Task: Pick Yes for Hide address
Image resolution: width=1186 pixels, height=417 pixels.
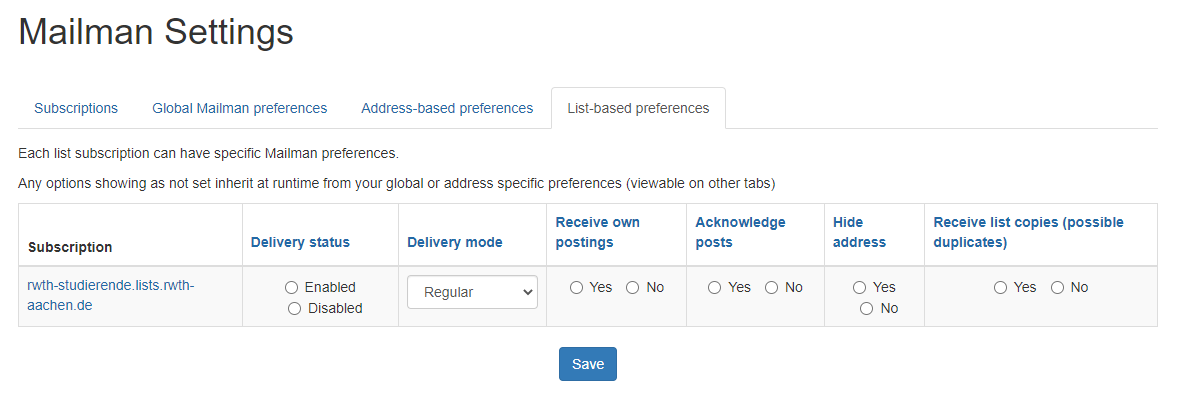Action: [859, 288]
